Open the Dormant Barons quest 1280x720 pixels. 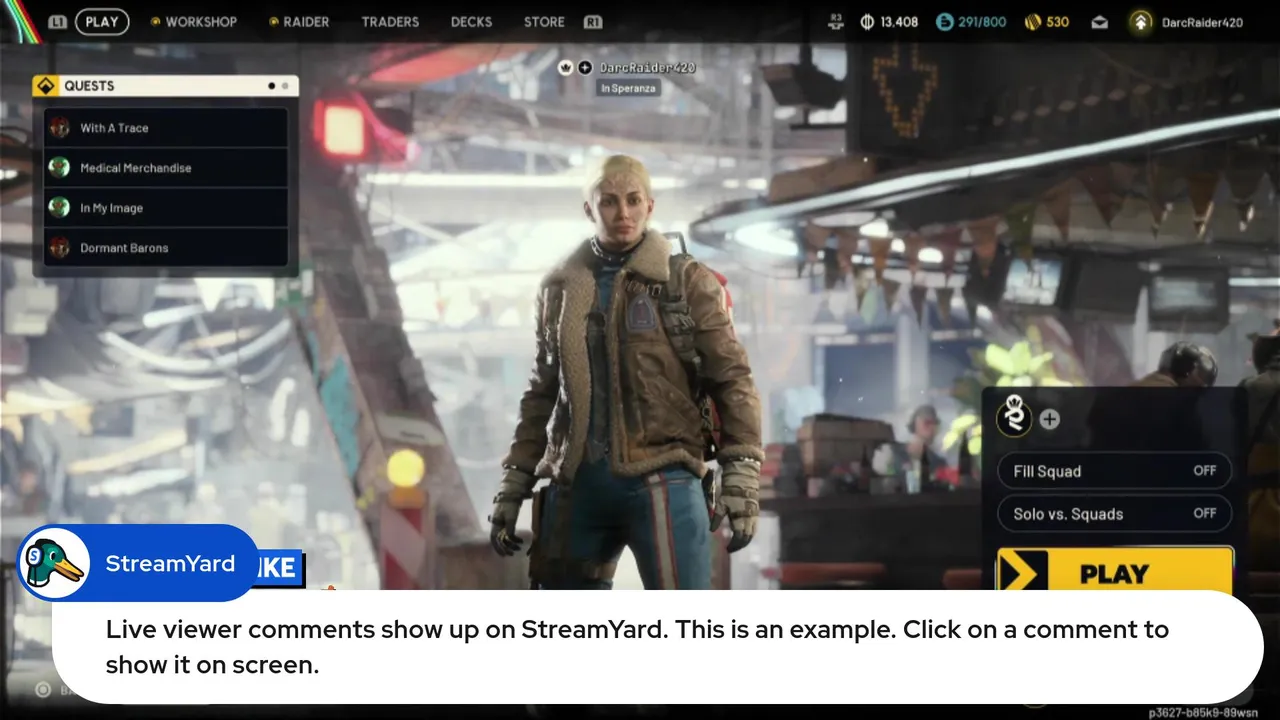tap(166, 248)
